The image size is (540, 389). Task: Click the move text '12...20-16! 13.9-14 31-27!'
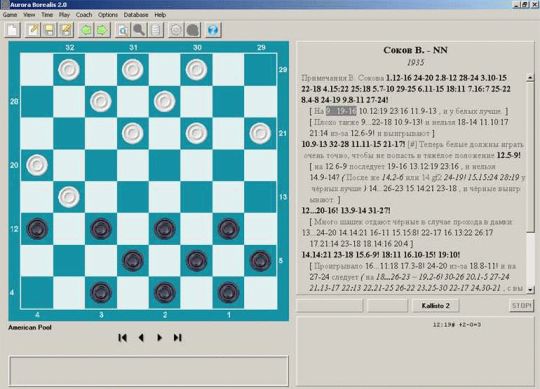(x=346, y=211)
